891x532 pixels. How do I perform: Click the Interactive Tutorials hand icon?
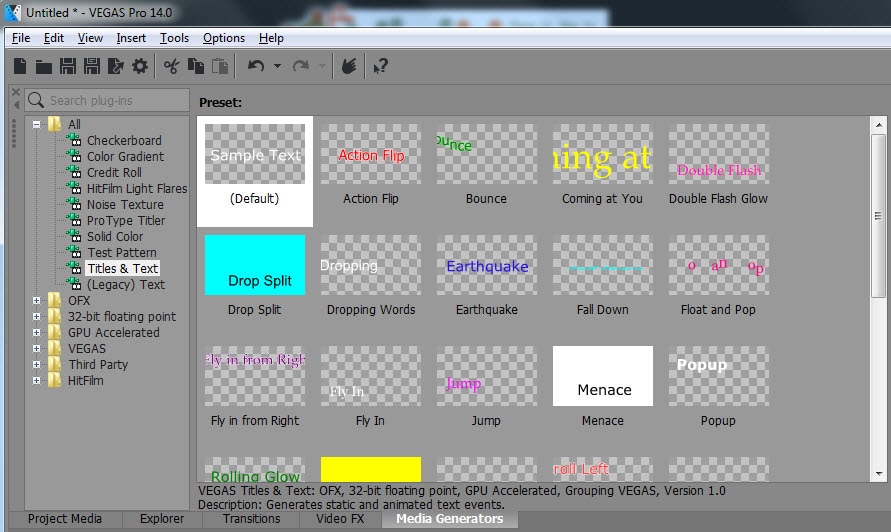tap(349, 66)
